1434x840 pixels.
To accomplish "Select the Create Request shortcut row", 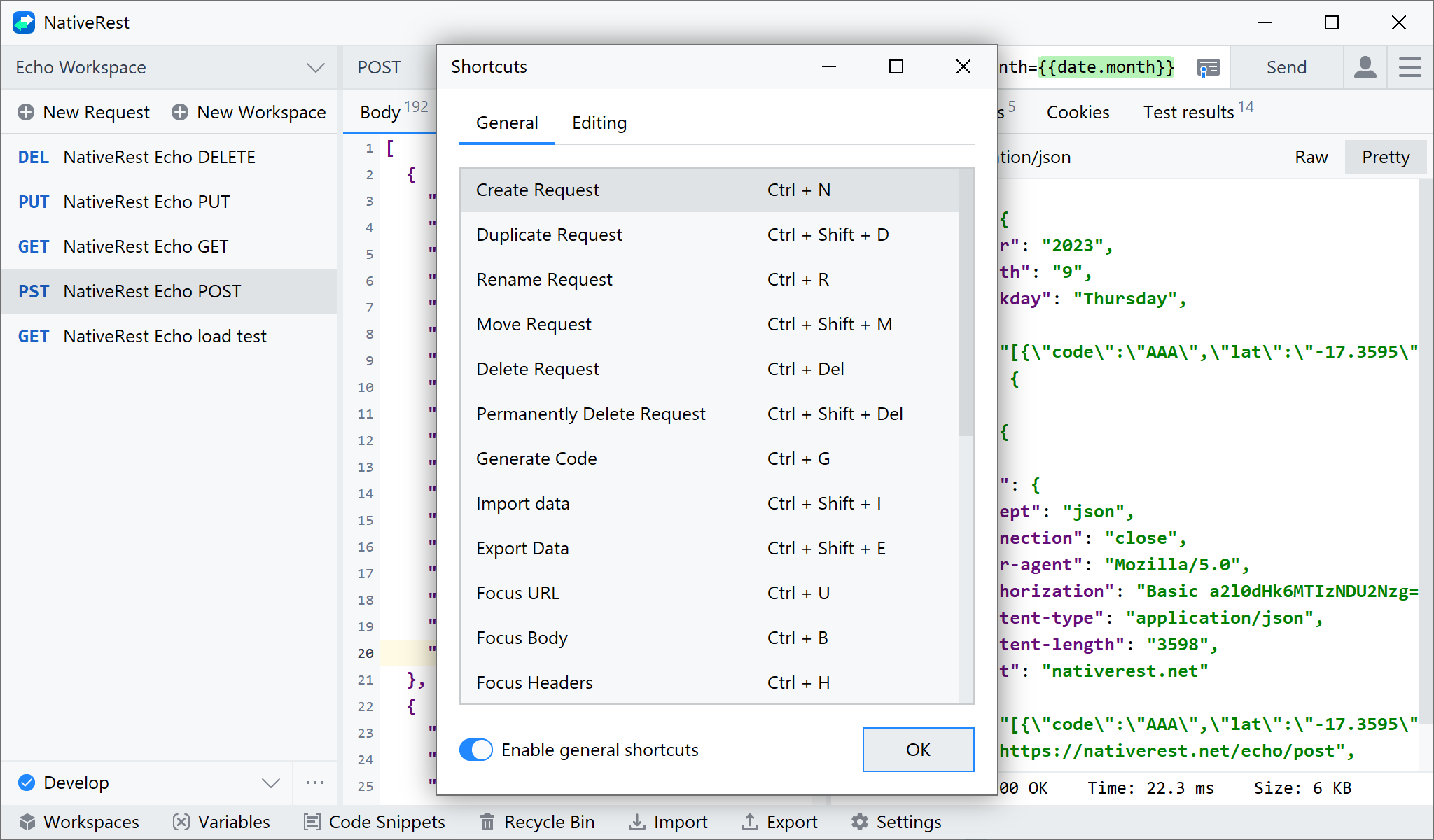I will (x=709, y=190).
